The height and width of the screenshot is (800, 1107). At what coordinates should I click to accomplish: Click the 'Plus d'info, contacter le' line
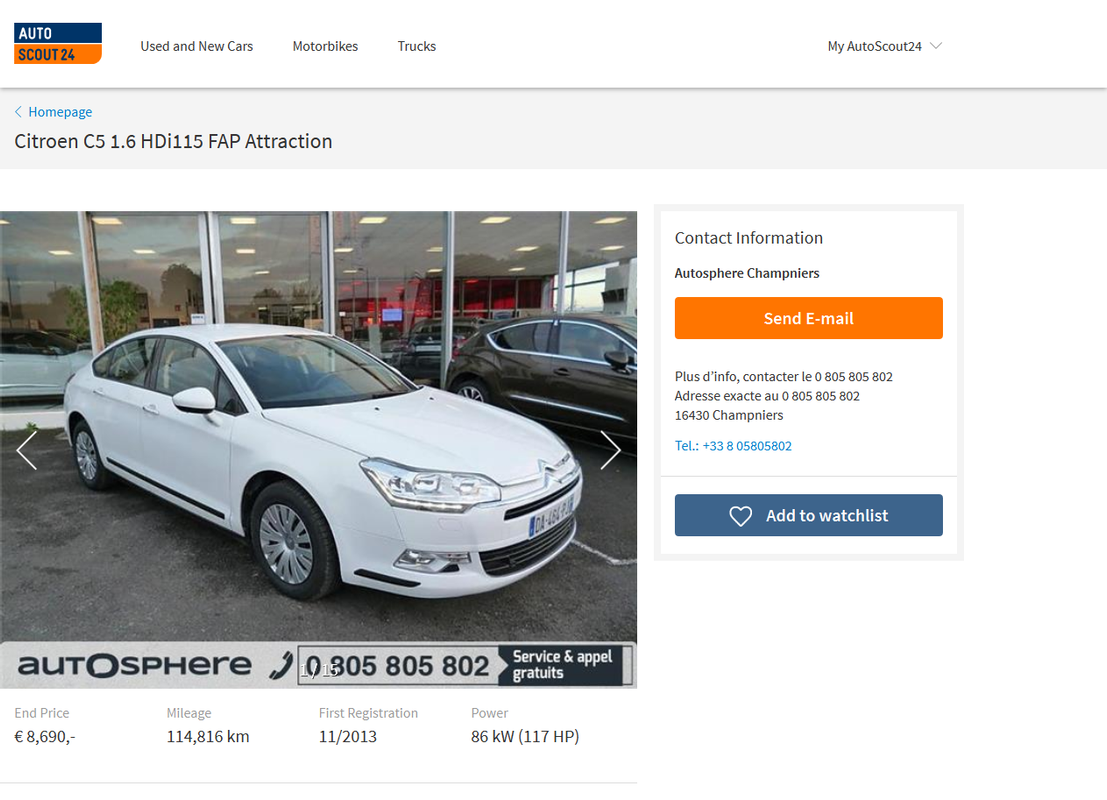(x=784, y=376)
